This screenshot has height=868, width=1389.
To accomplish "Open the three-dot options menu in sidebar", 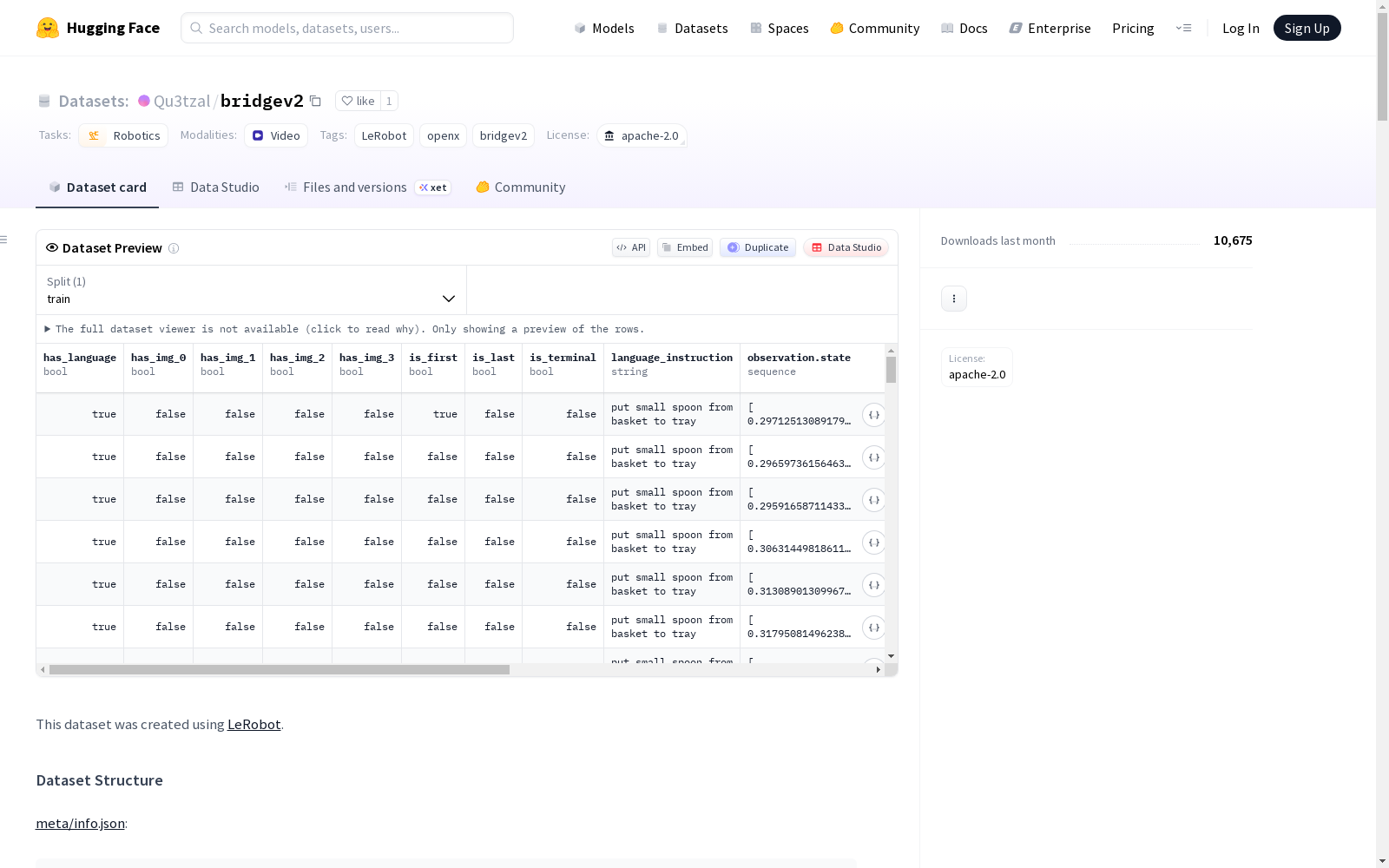I will click(954, 299).
